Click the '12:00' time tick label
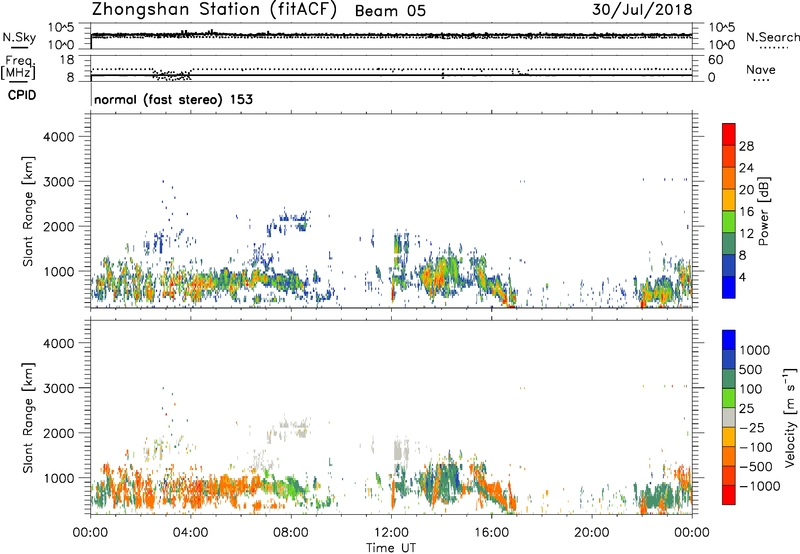This screenshot has width=800, height=554. [x=391, y=533]
